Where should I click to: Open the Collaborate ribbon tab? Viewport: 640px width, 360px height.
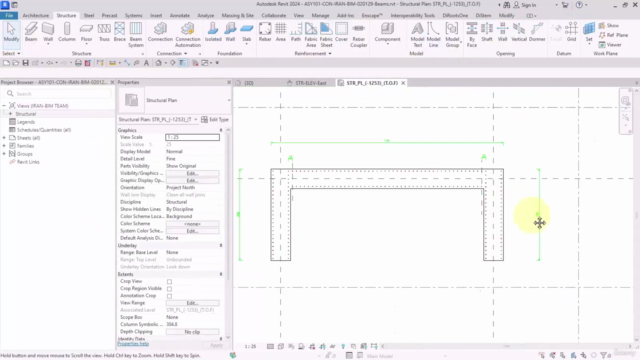(x=273, y=16)
